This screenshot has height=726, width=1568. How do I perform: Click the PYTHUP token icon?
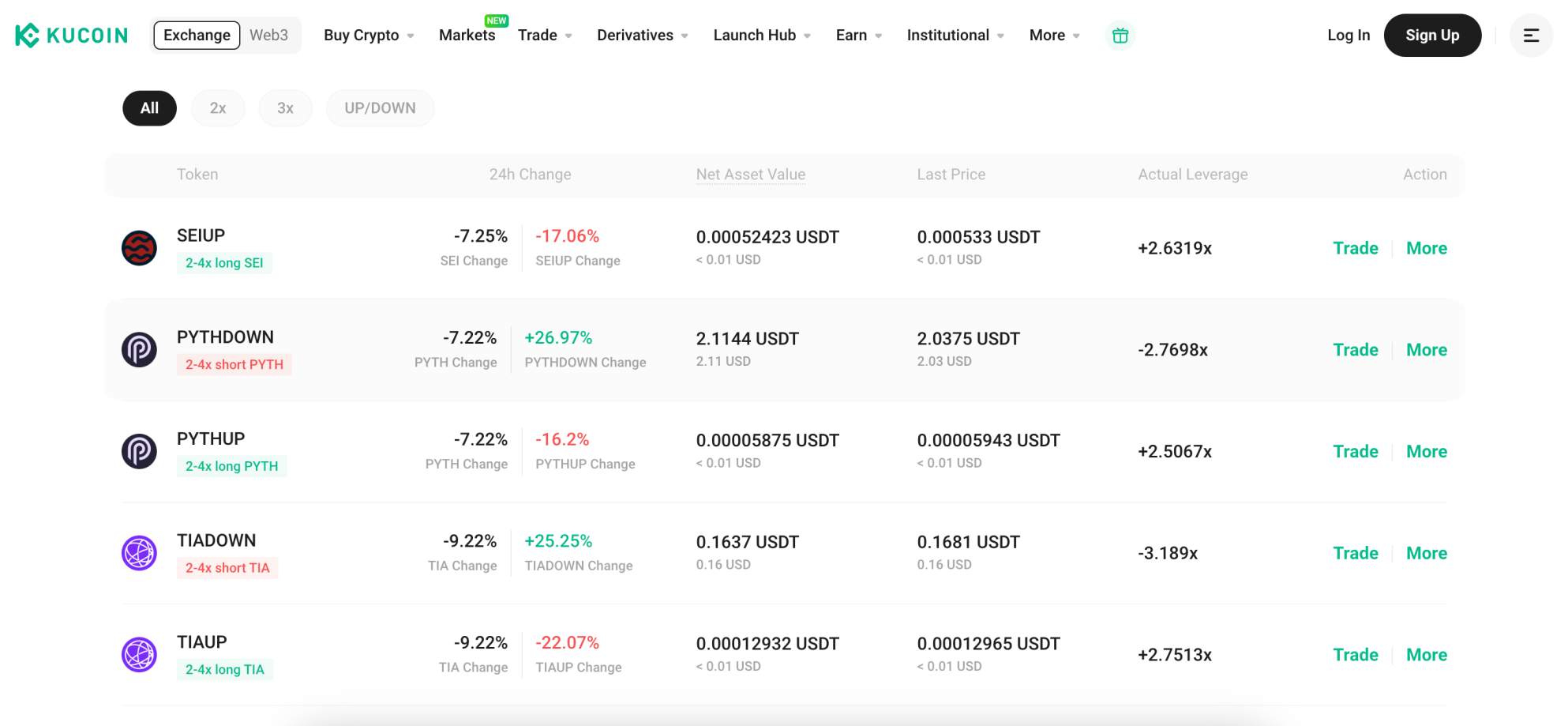point(139,450)
